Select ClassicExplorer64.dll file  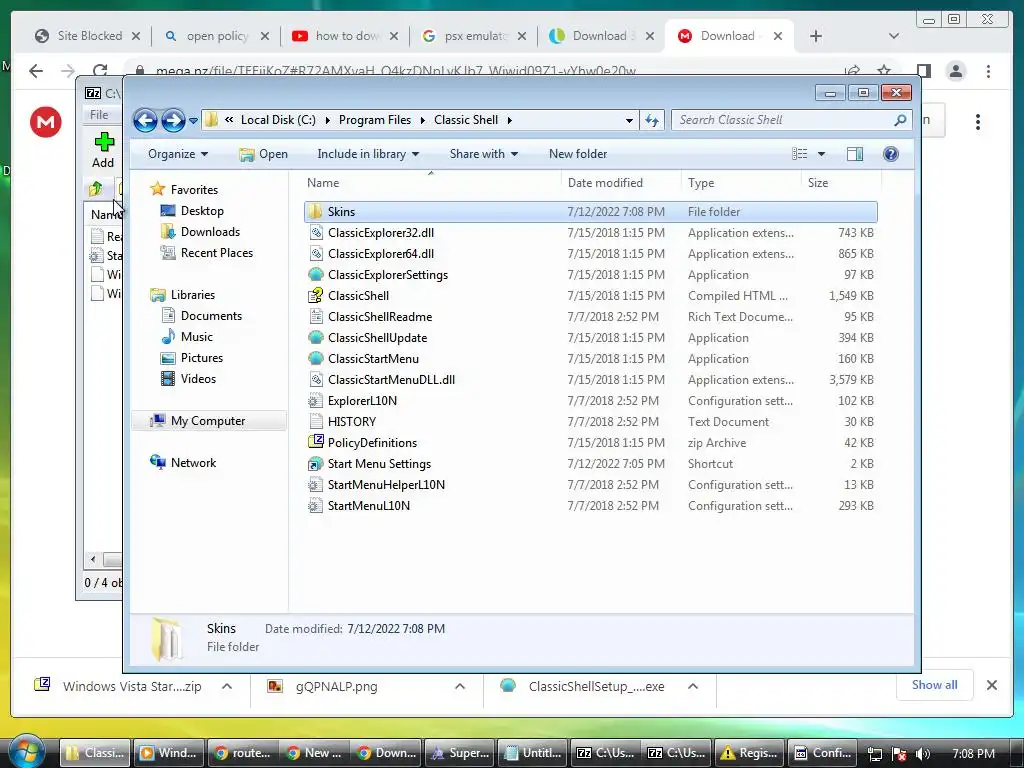[x=590, y=253]
